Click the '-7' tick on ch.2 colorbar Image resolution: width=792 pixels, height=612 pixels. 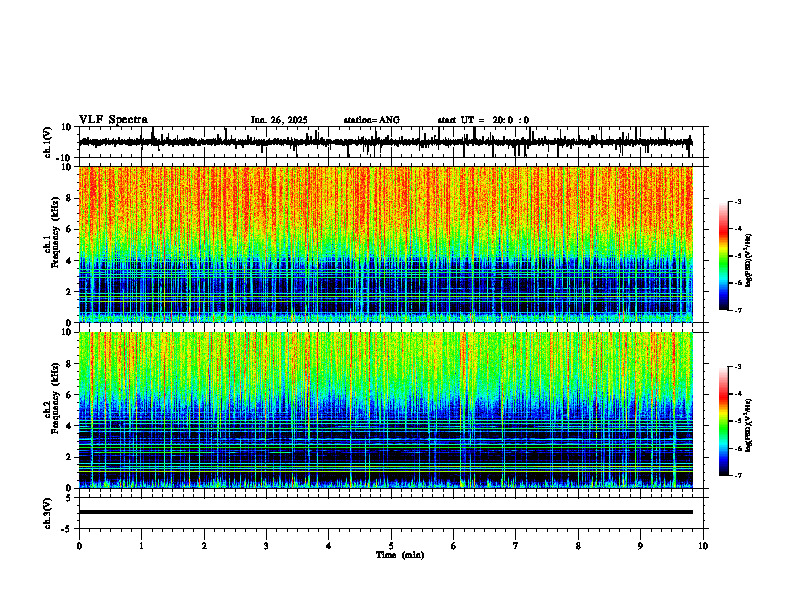[737, 475]
